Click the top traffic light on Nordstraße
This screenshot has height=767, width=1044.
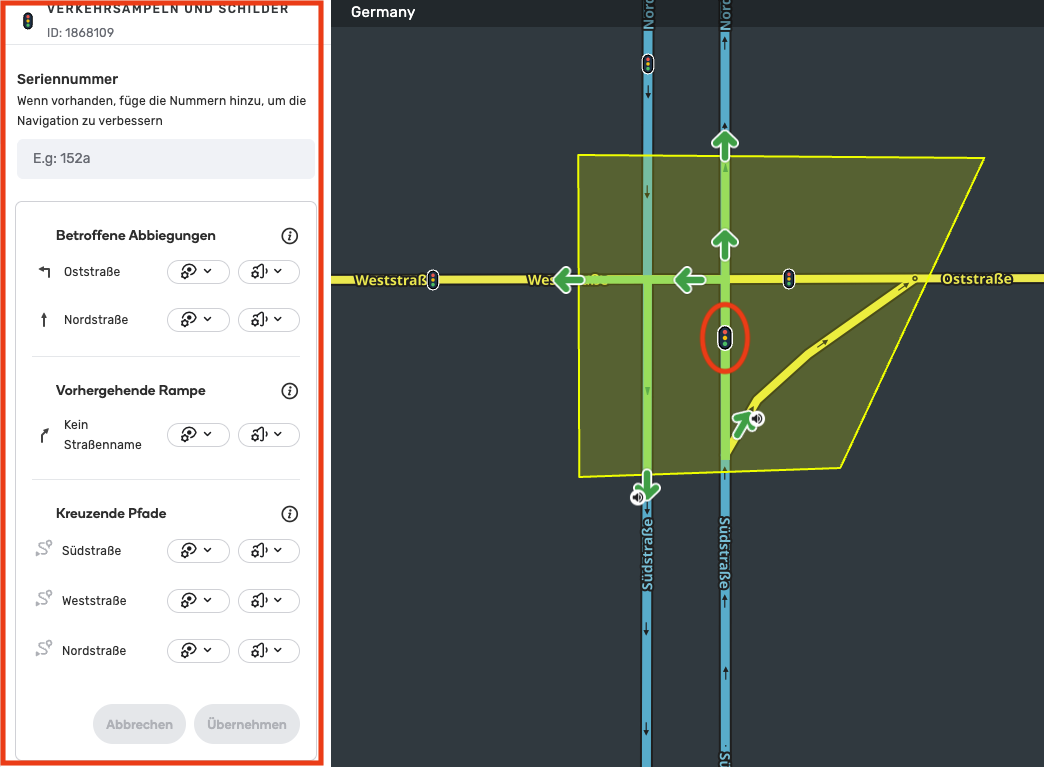pos(648,64)
